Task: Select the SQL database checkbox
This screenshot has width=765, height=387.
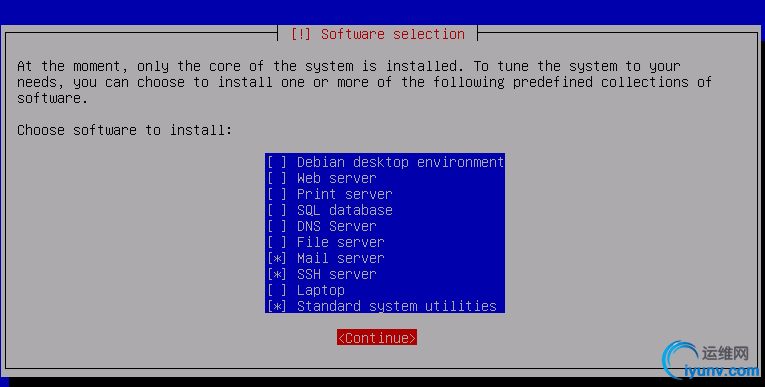Action: tap(277, 210)
